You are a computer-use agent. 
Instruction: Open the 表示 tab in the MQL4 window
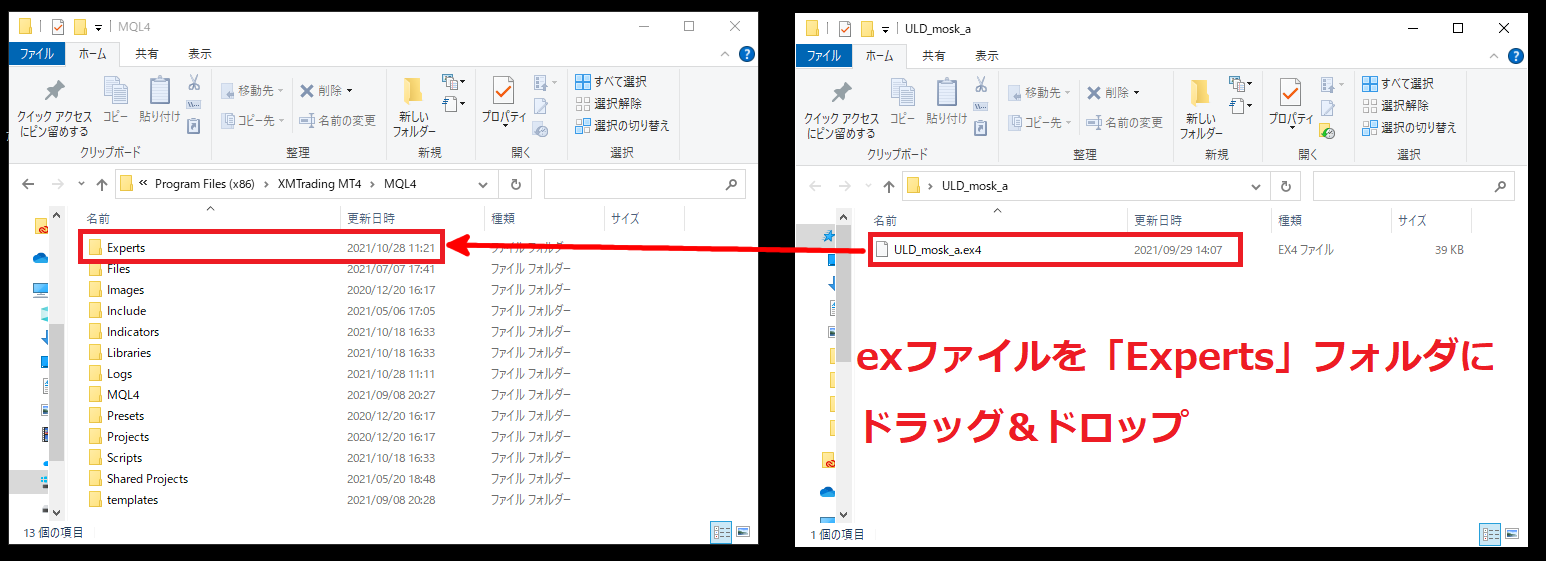200,54
